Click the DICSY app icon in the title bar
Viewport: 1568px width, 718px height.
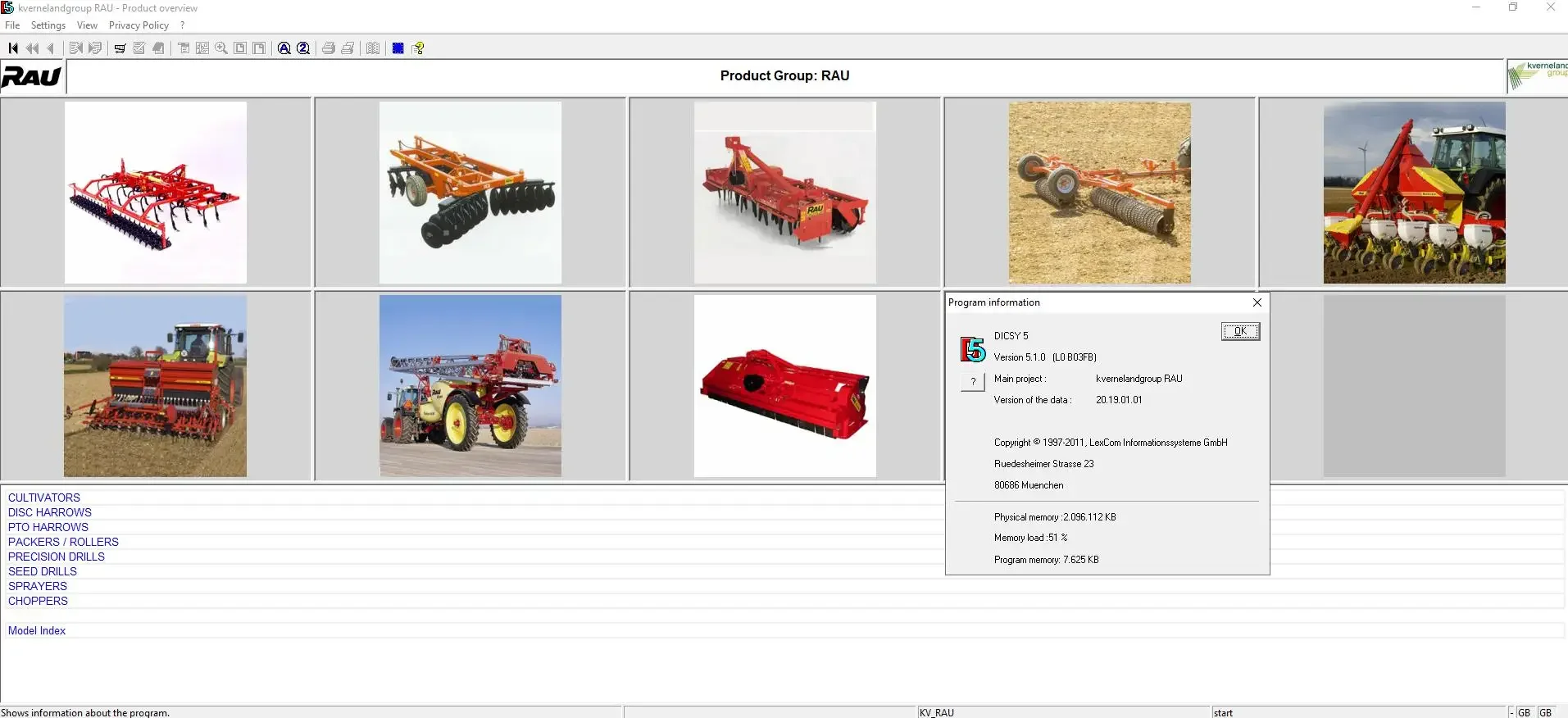pyautogui.click(x=7, y=7)
